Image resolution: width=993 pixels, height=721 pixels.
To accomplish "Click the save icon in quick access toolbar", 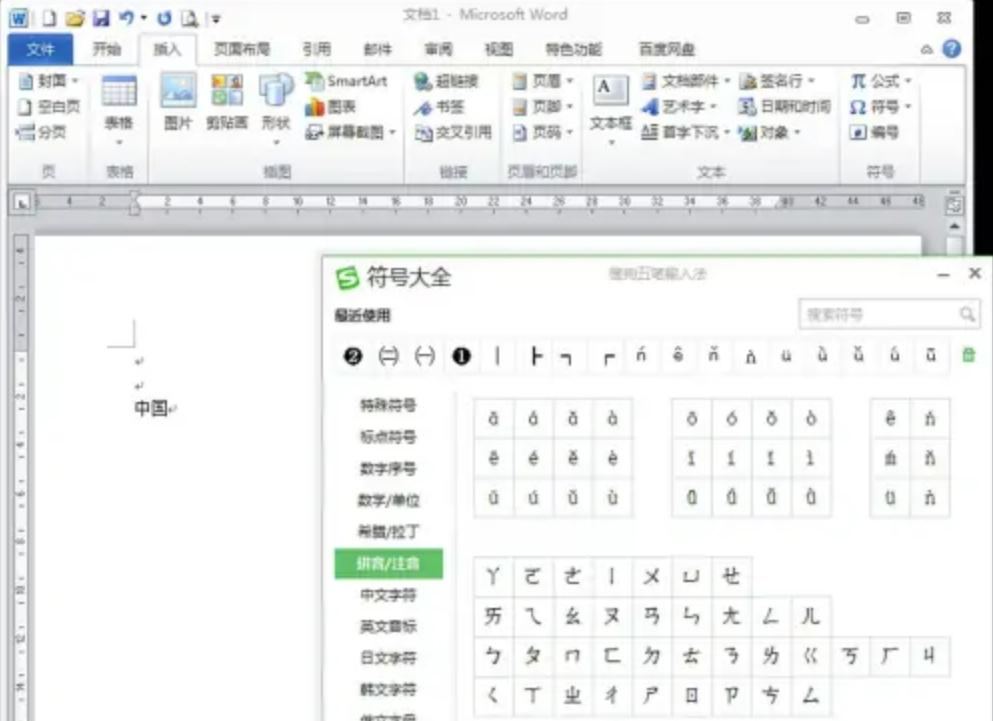I will tap(101, 18).
